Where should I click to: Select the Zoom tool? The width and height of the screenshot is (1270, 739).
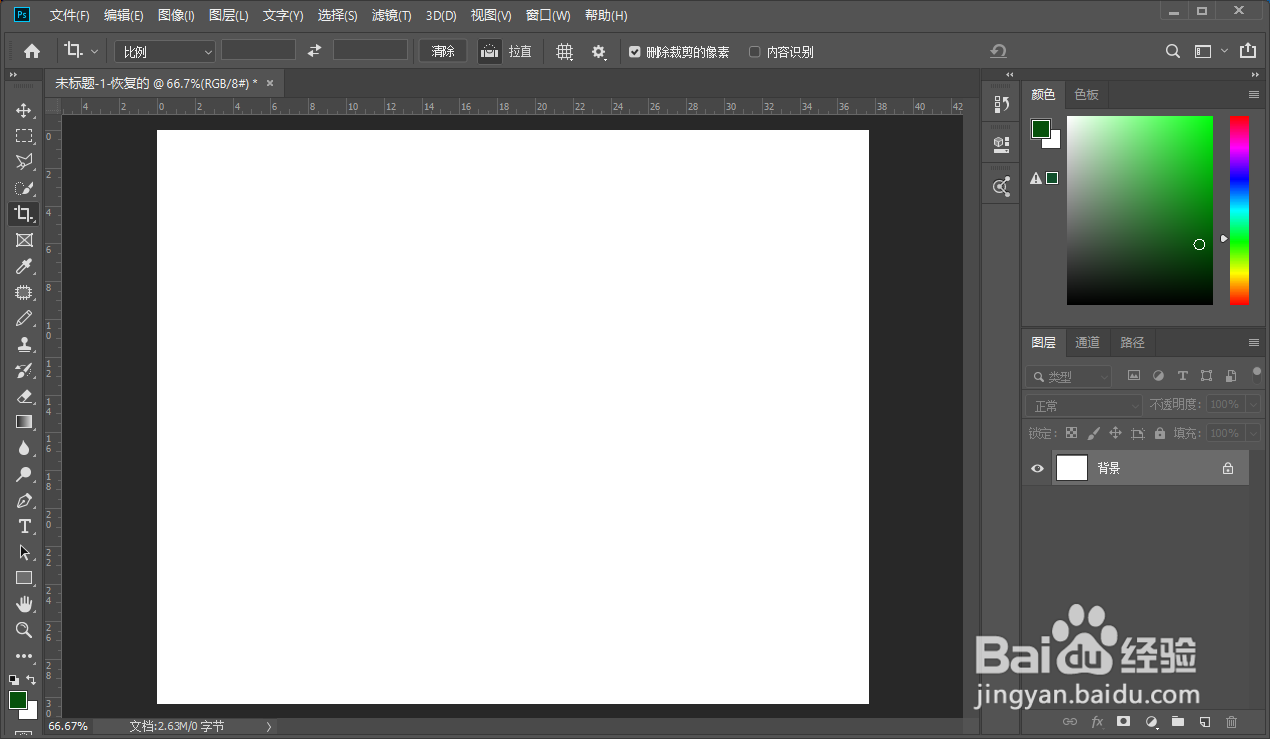click(24, 630)
